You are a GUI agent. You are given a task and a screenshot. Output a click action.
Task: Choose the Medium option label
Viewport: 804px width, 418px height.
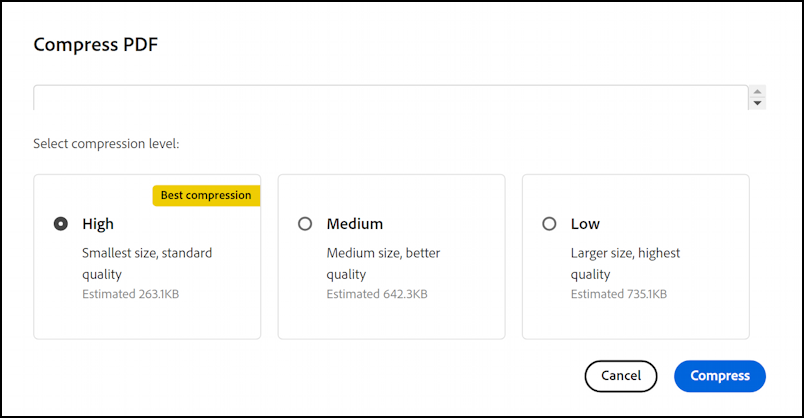click(x=355, y=224)
